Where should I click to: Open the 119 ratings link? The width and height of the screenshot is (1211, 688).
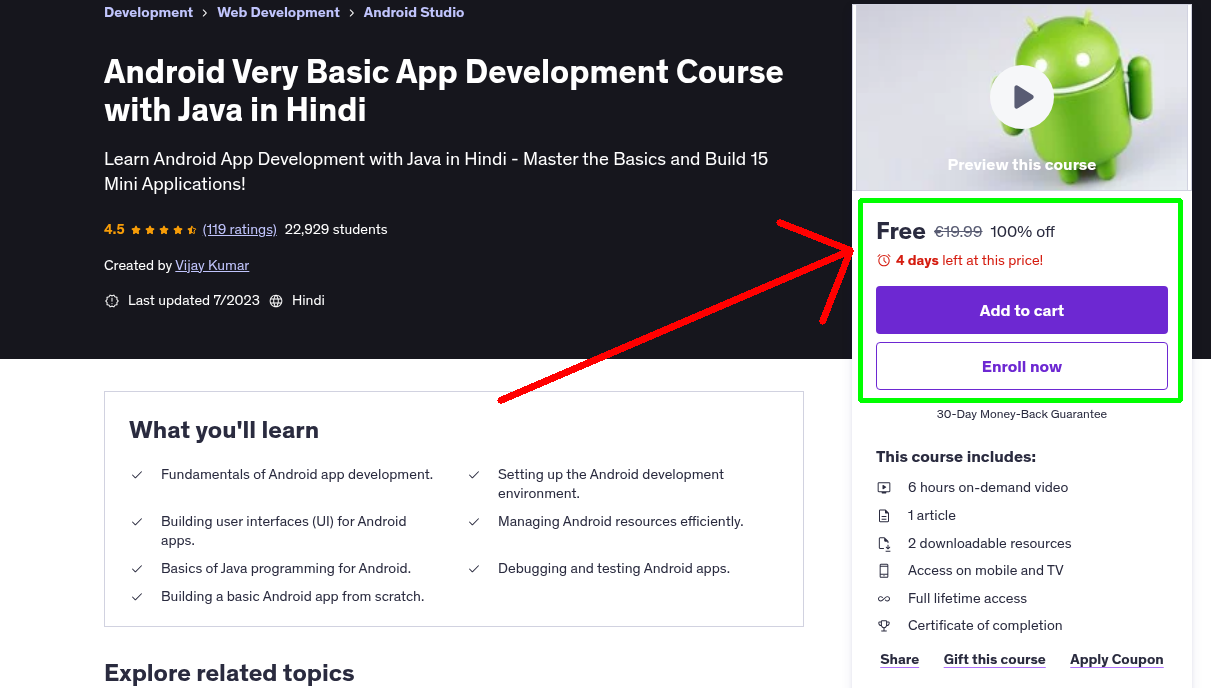coord(240,229)
